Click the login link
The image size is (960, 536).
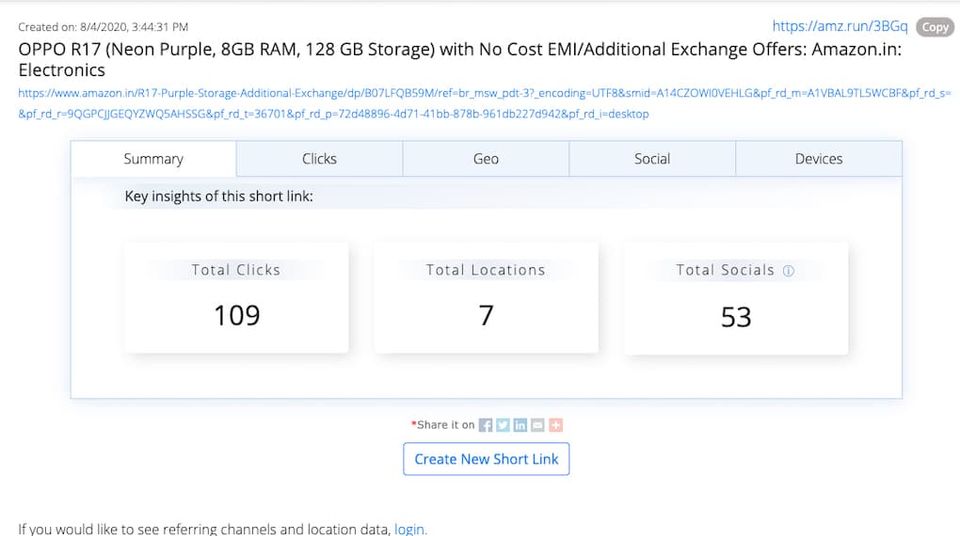coord(410,529)
